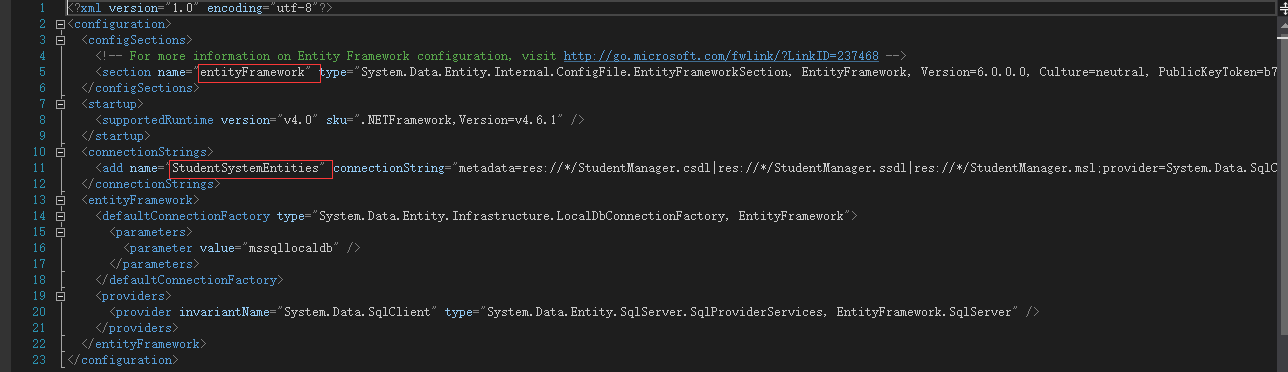Click the closing </configuration> tag
This screenshot has width=1288, height=372.
point(123,360)
